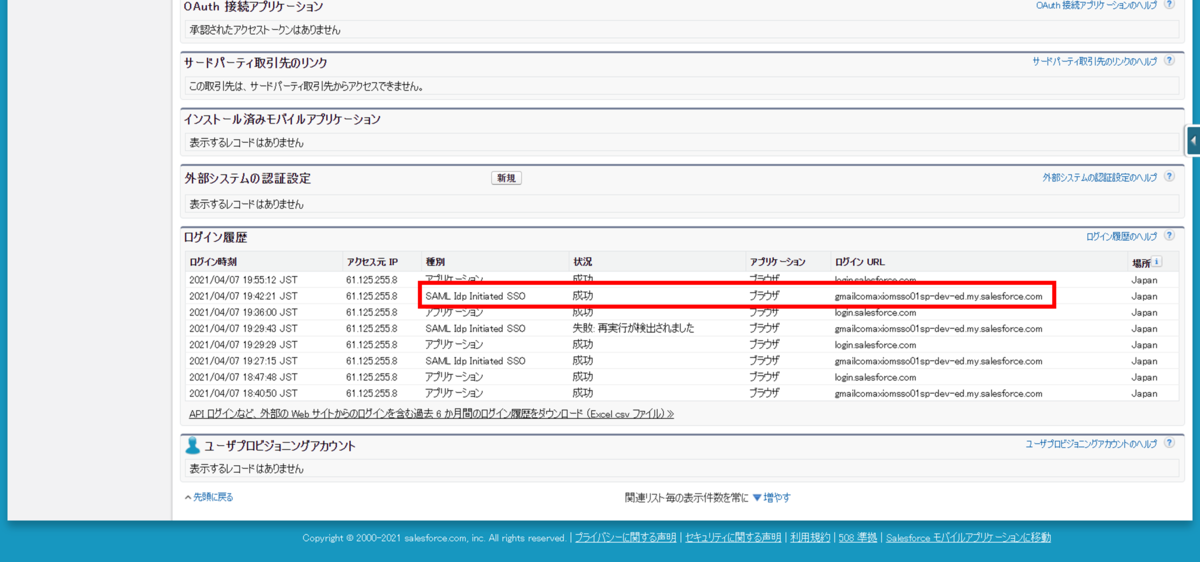Screen dimensions: 1200x562
Task: Click the サードパーティ取引先のリンク section heading
Action: pos(256,63)
